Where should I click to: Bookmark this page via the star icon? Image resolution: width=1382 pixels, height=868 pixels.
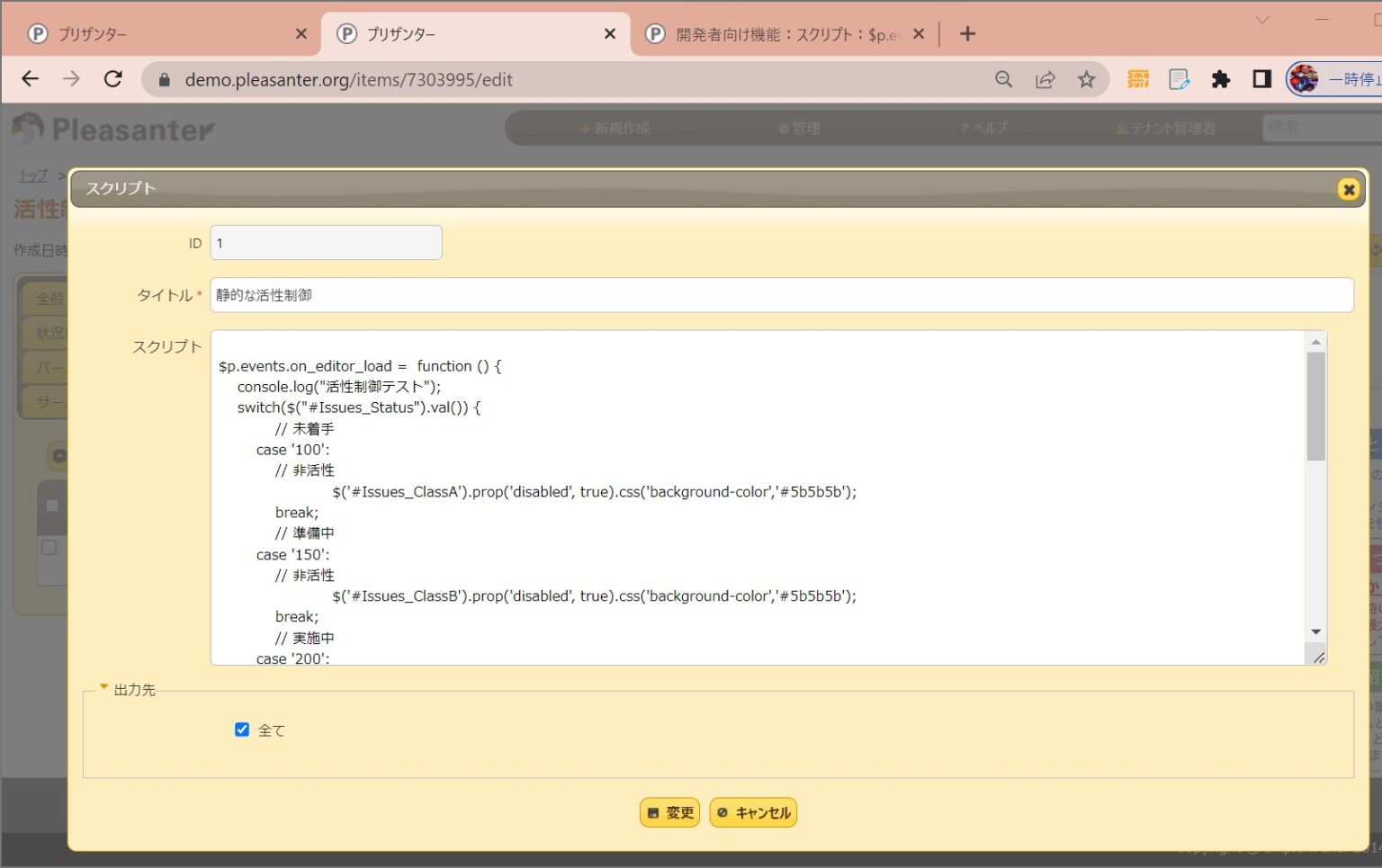click(1086, 79)
